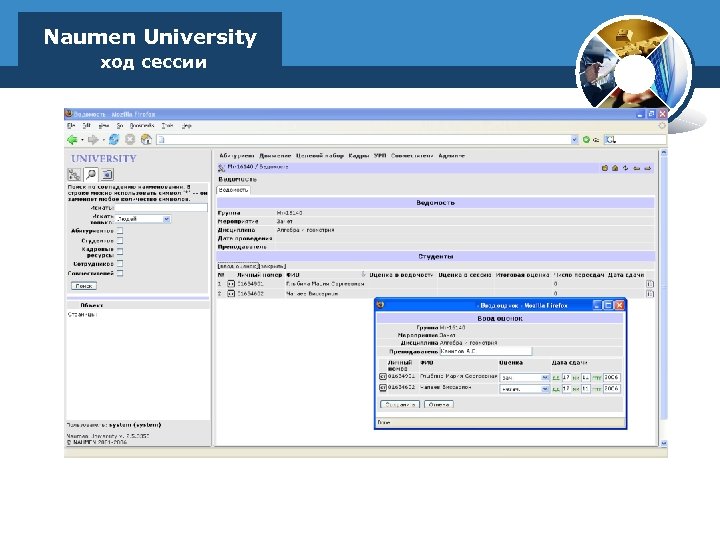Image resolution: width=720 pixels, height=540 pixels.
Task: Select the magnifier search icon in sidebar
Action: pyautogui.click(x=90, y=174)
